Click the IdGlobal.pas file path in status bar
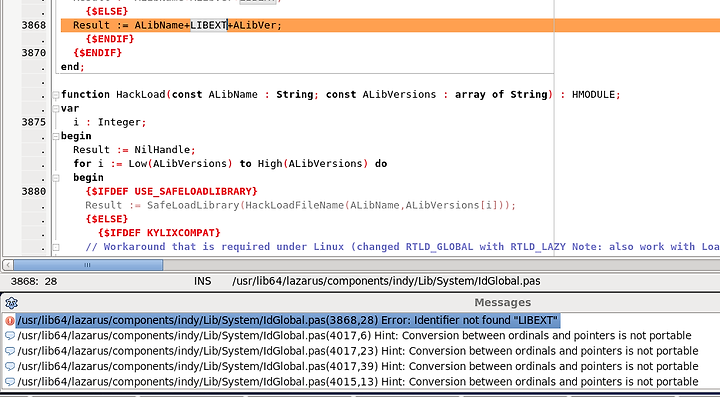 pos(386,281)
